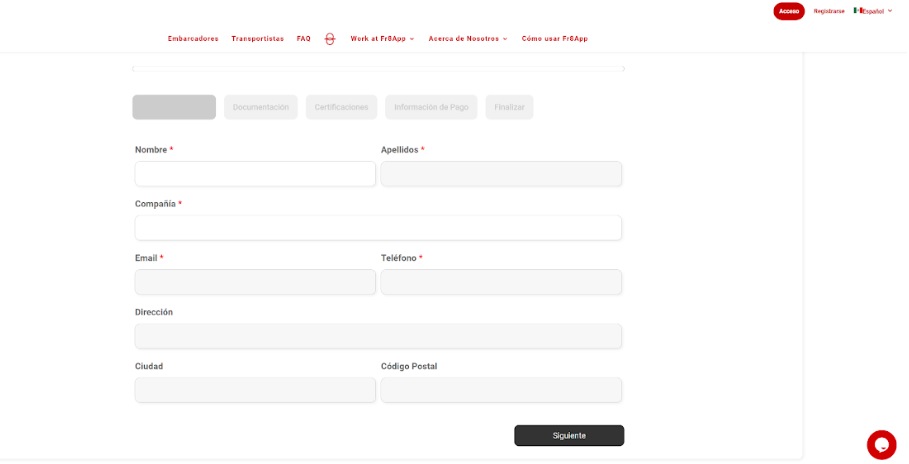Screen dimensions: 909x464
Task: Click the Mexican flag language icon
Action: pos(858,10)
